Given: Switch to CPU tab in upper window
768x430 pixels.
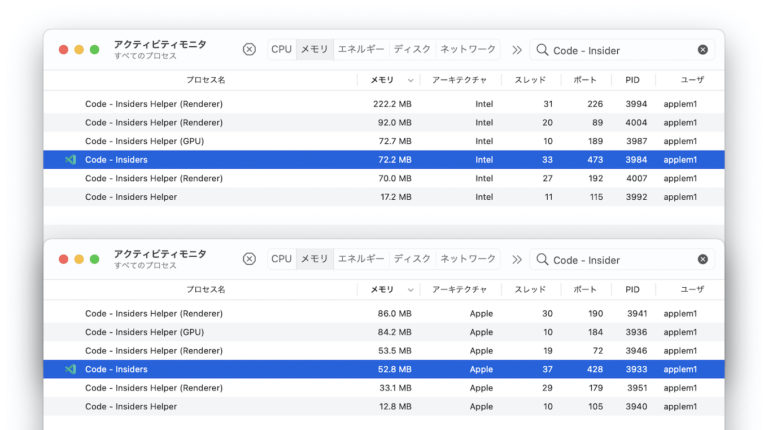Looking at the screenshot, I should [x=281, y=49].
